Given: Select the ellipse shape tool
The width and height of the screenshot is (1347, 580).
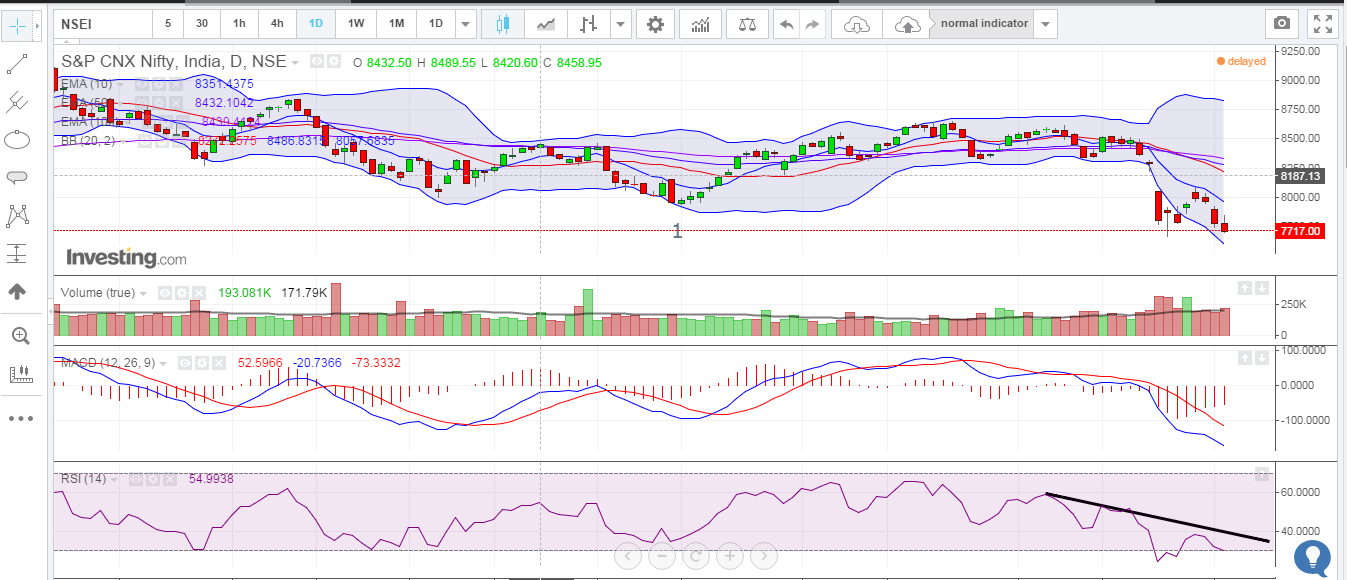Looking at the screenshot, I should click(17, 139).
